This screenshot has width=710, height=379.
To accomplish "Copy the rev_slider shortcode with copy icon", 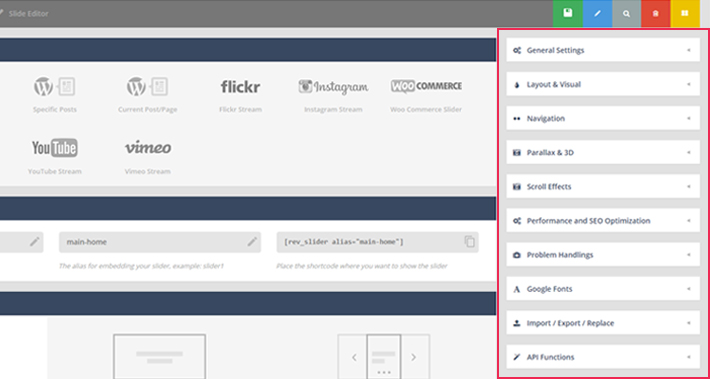I will (x=470, y=242).
